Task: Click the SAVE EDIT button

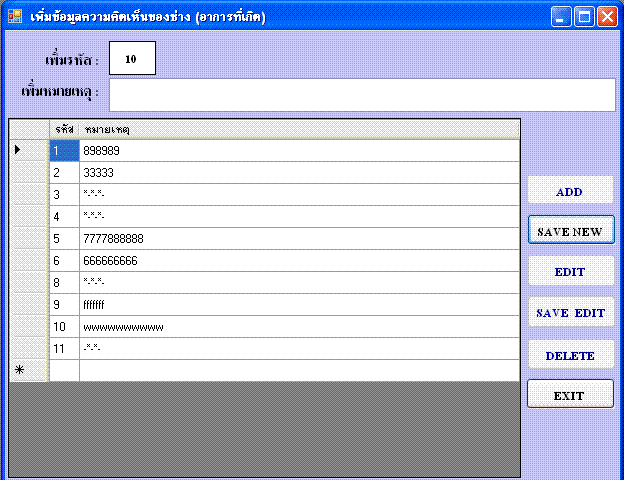Action: tap(571, 312)
